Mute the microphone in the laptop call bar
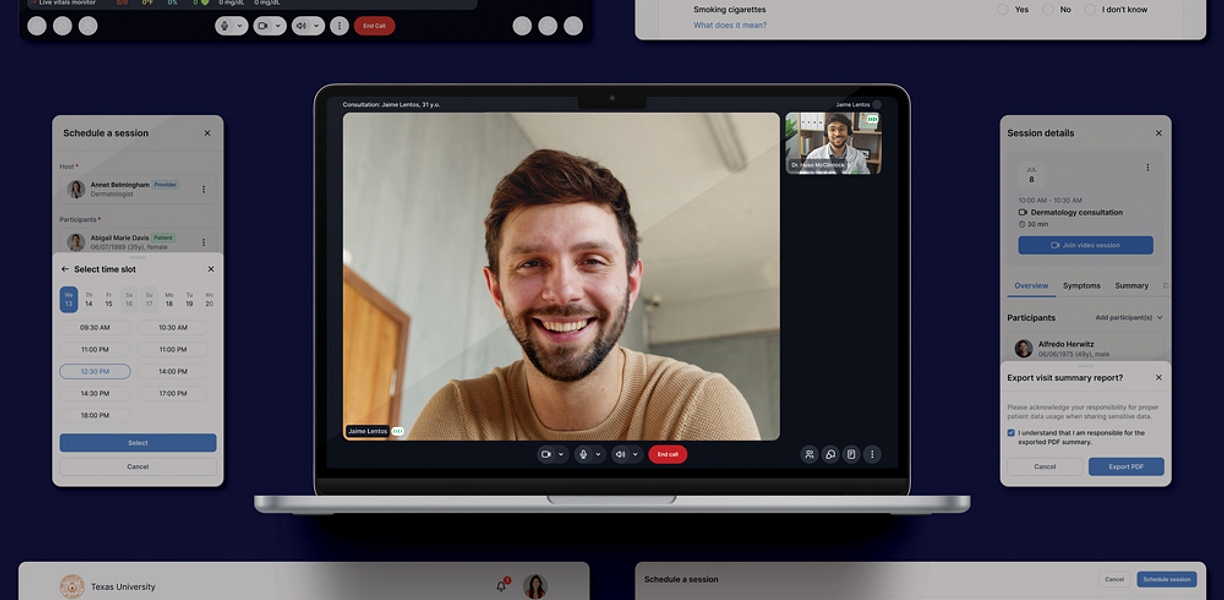Screen dimensions: 1224x600 [x=584, y=454]
